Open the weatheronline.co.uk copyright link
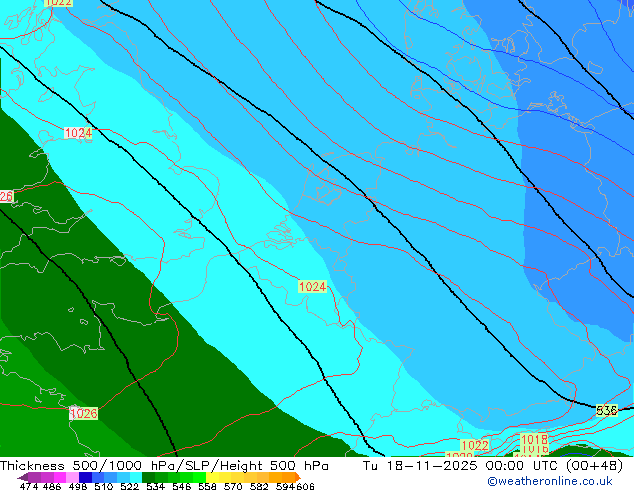The image size is (634, 490). [x=550, y=481]
